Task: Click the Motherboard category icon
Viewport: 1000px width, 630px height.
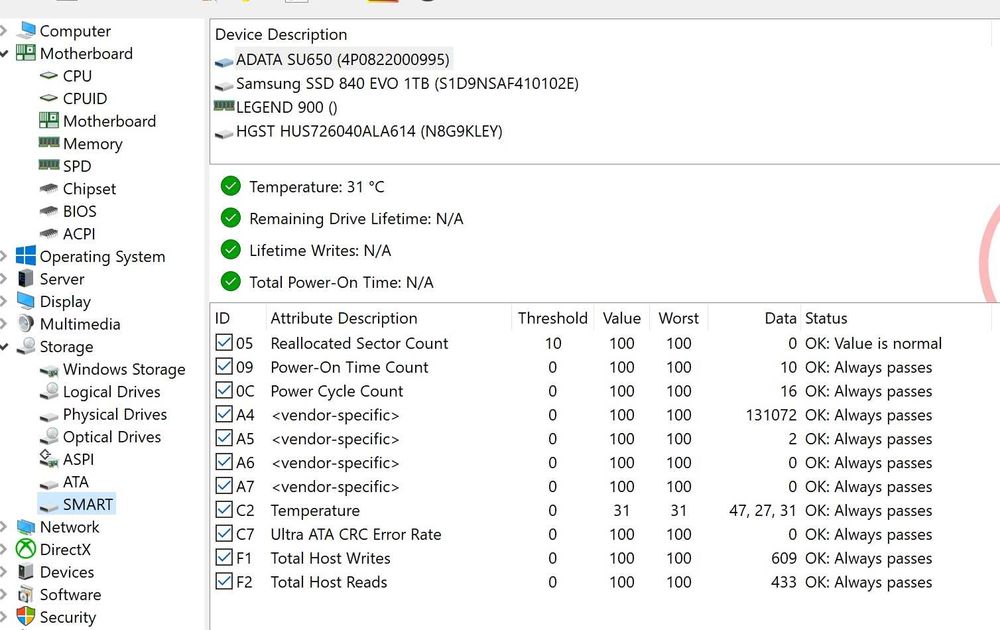Action: [26, 53]
